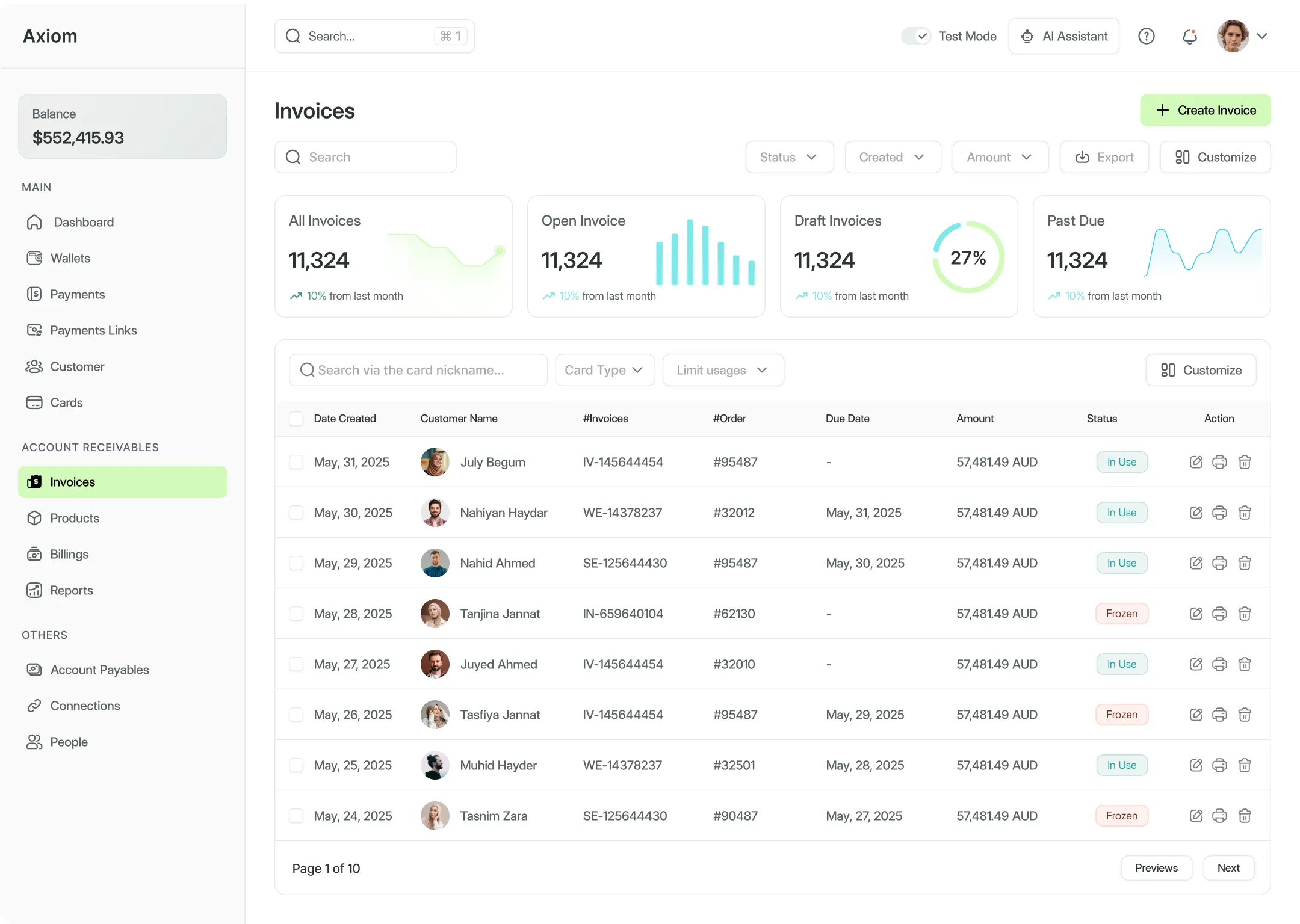Check the select-all checkbox in table header
This screenshot has height=924, width=1300.
[296, 419]
